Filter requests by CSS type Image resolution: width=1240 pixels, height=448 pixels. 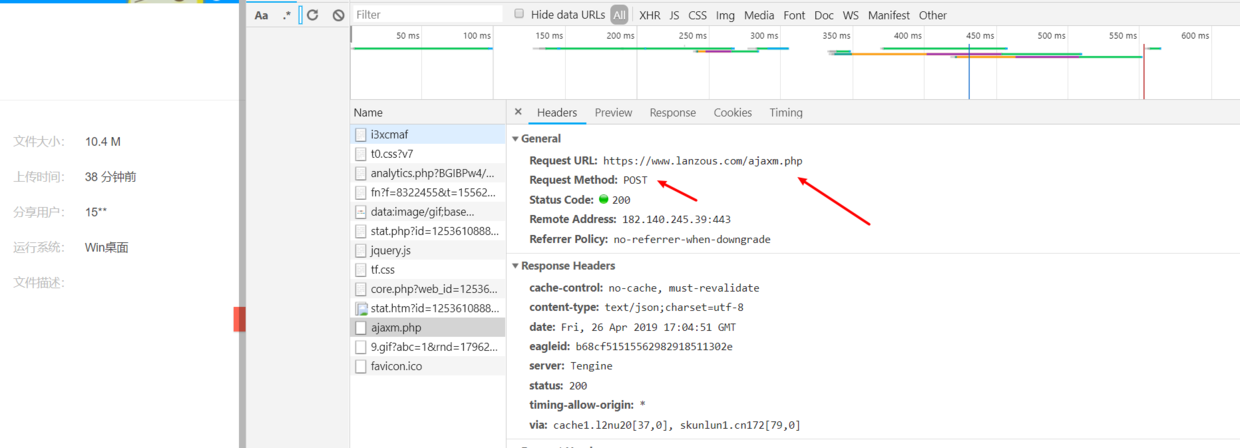(698, 15)
